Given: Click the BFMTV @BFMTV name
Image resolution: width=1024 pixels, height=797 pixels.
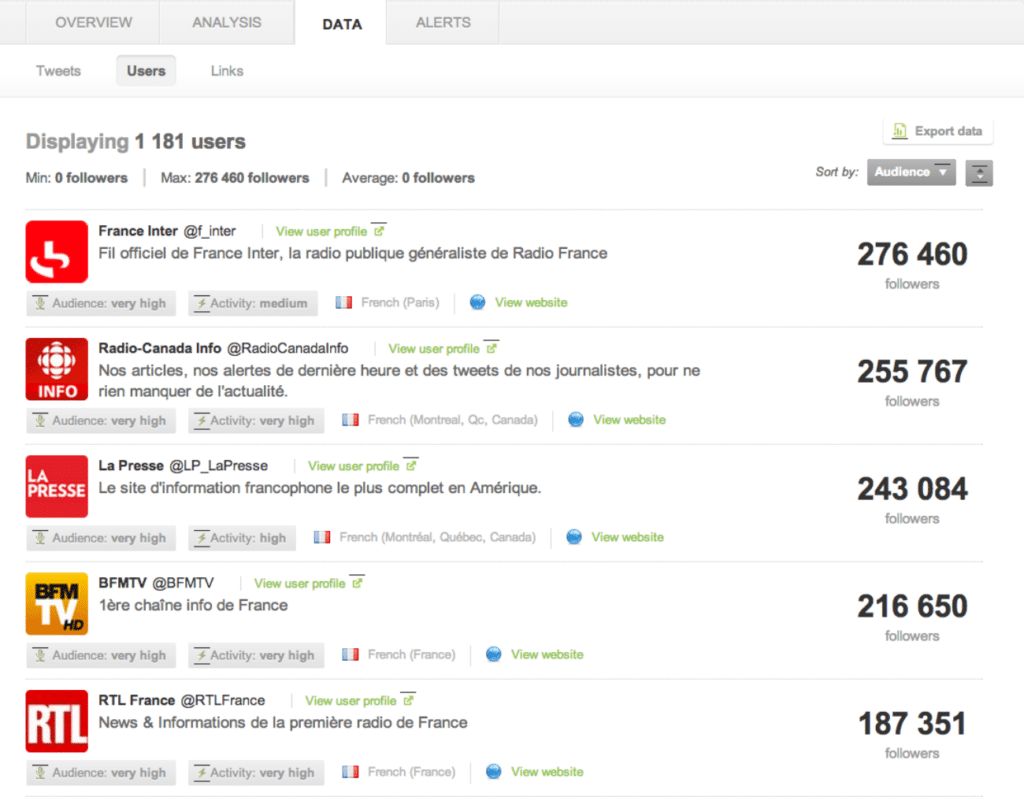Looking at the screenshot, I should coord(156,583).
